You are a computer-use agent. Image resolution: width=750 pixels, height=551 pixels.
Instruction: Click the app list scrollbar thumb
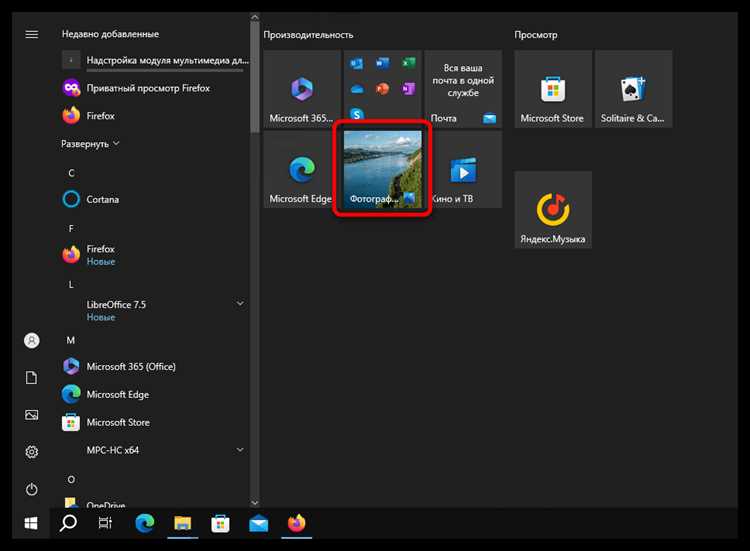255,77
